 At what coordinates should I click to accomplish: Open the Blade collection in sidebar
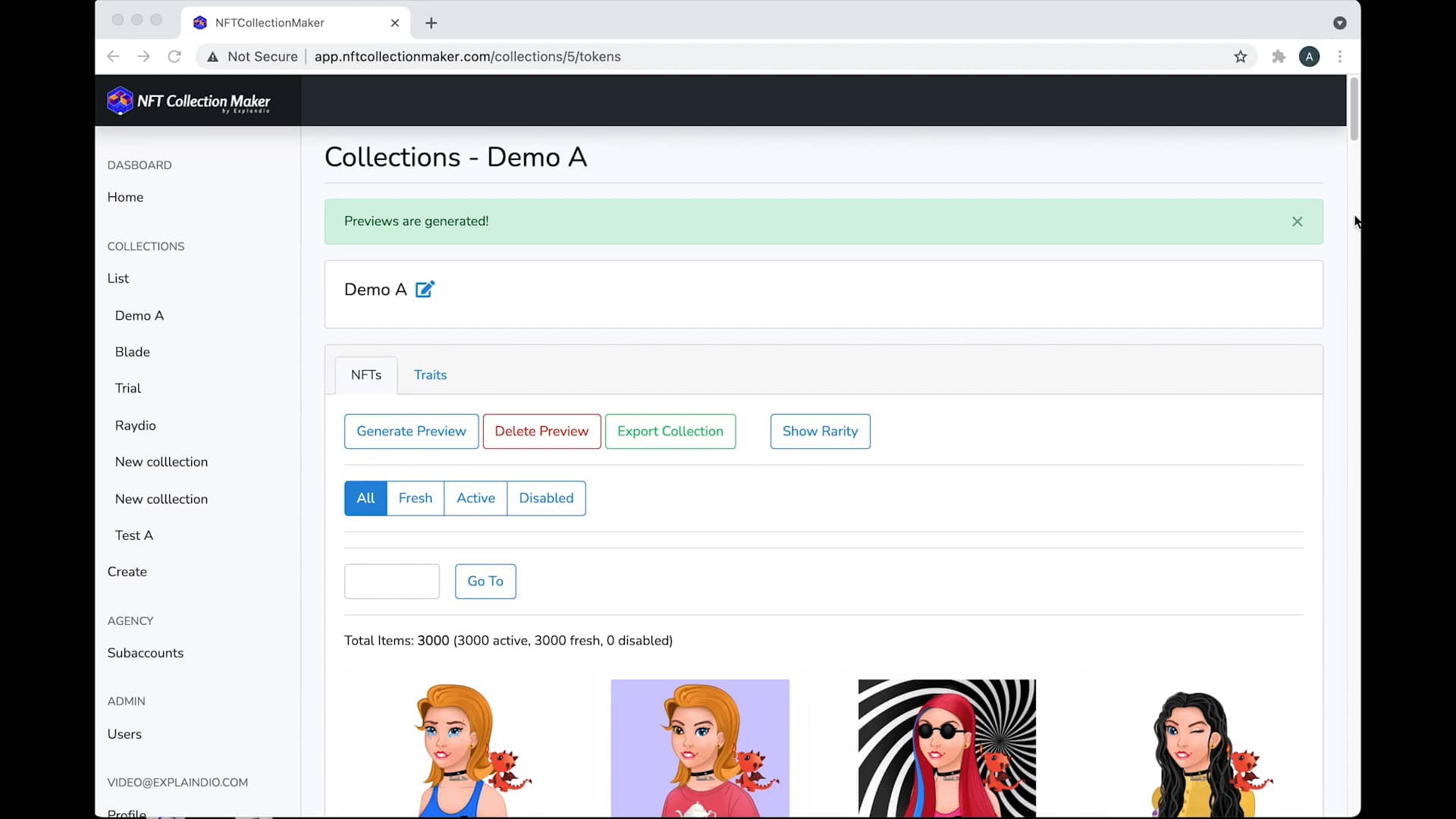click(x=133, y=352)
